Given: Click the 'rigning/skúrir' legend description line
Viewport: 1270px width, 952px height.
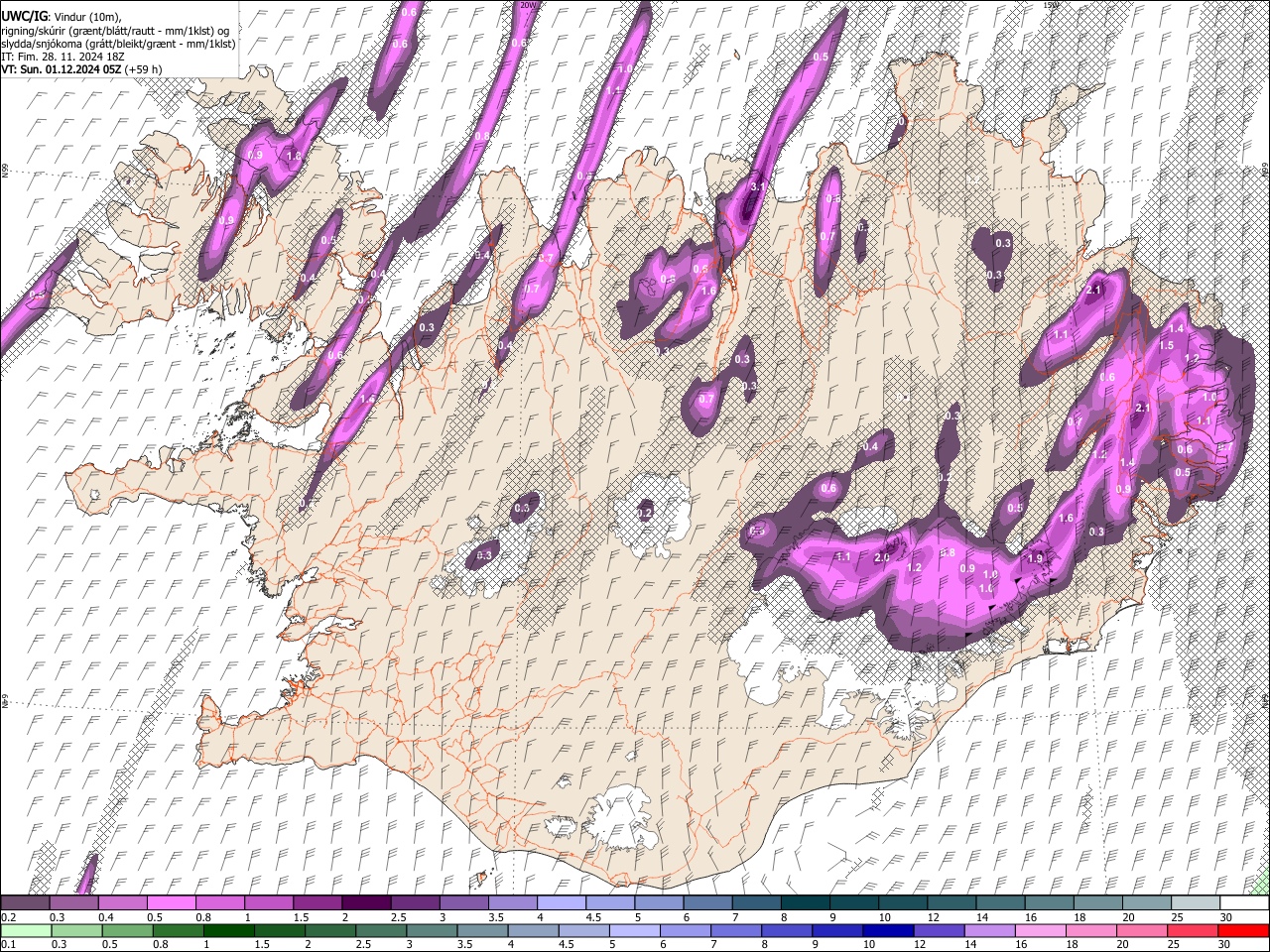Looking at the screenshot, I should 115,31.
